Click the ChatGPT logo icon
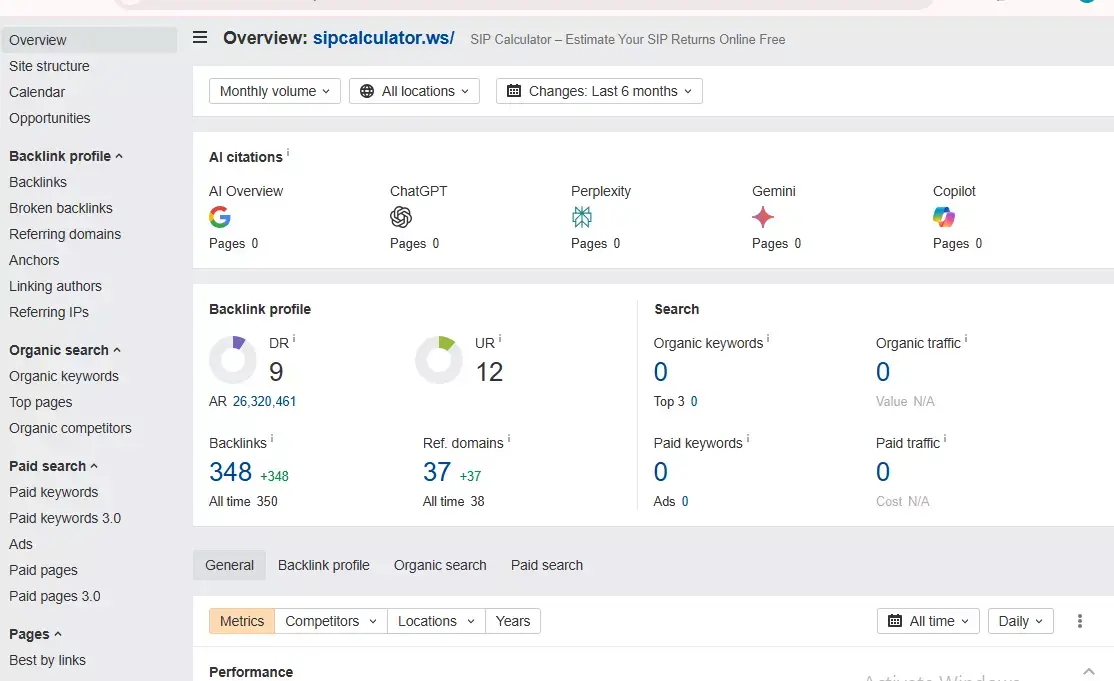1114x681 pixels. tap(401, 217)
